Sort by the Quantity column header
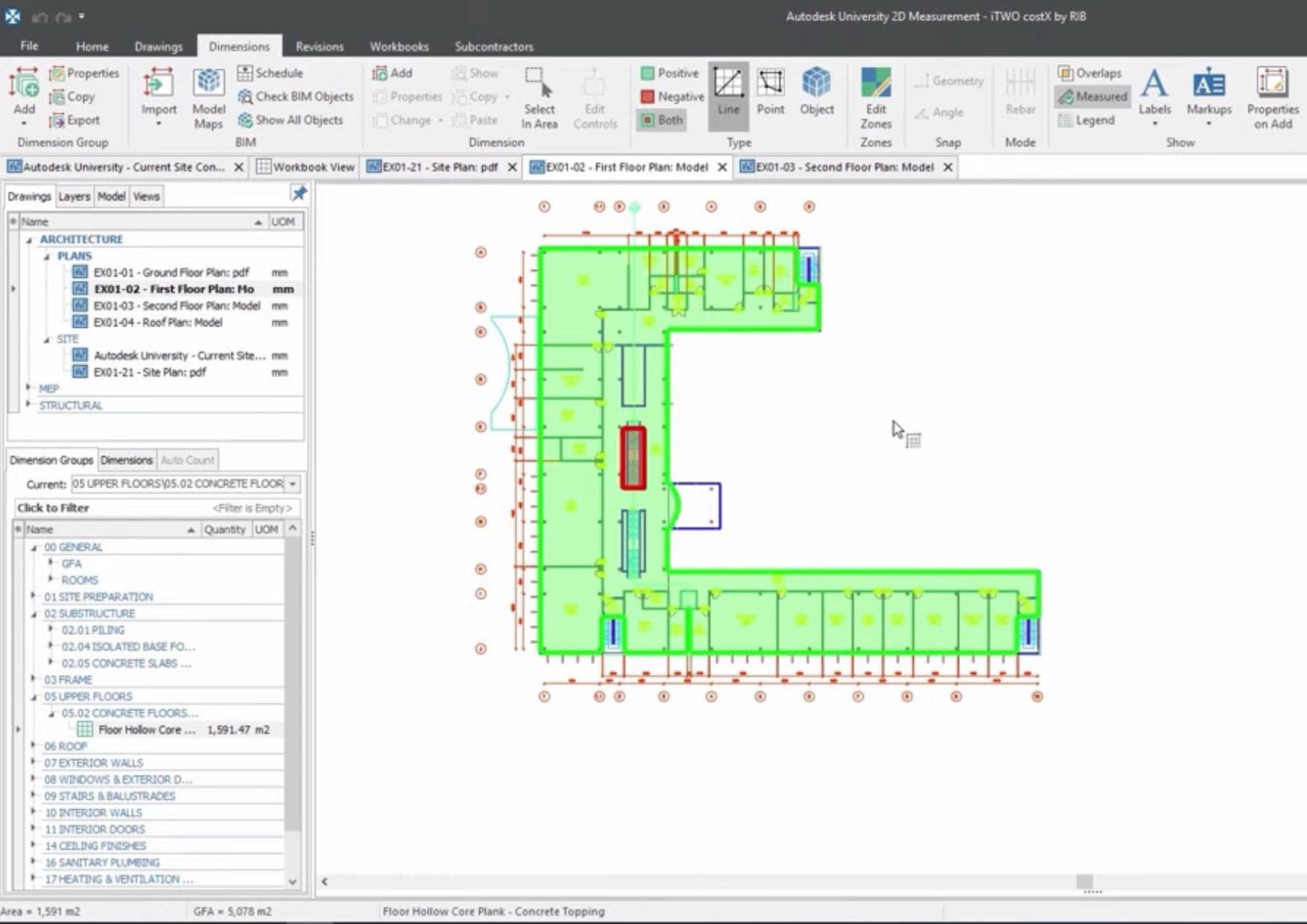Viewport: 1307px width, 924px height. click(x=224, y=529)
